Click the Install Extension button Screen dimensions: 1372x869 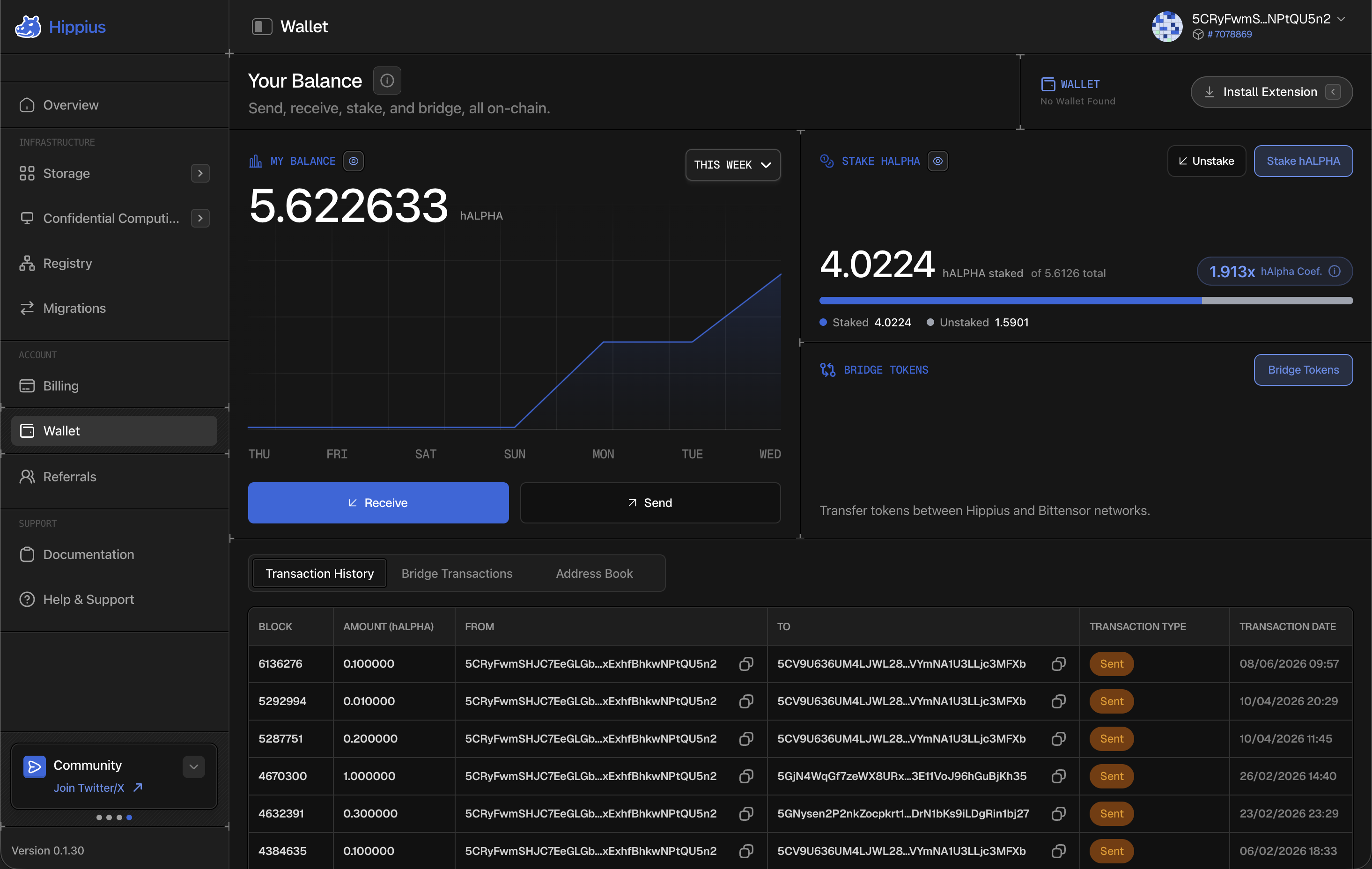point(1271,92)
